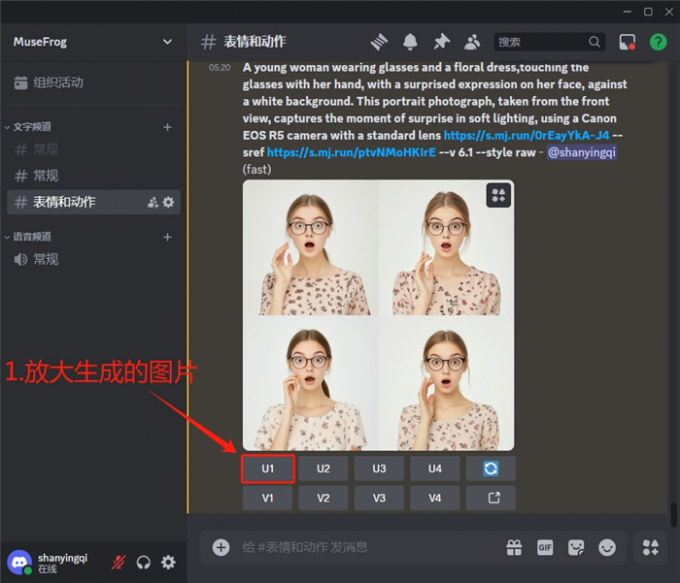The width and height of the screenshot is (680, 583).
Task: Click the V1 variation button
Action: [x=268, y=498]
